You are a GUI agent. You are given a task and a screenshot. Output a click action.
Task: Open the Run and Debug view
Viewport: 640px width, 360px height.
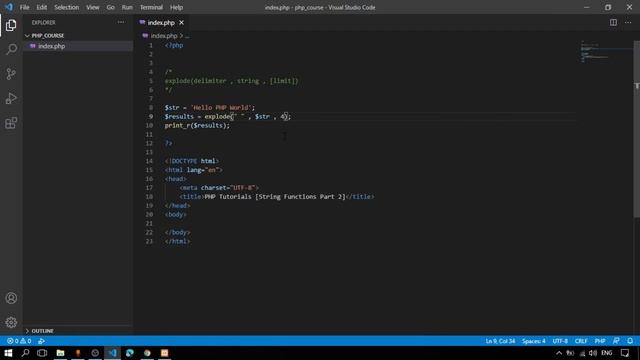pyautogui.click(x=11, y=98)
